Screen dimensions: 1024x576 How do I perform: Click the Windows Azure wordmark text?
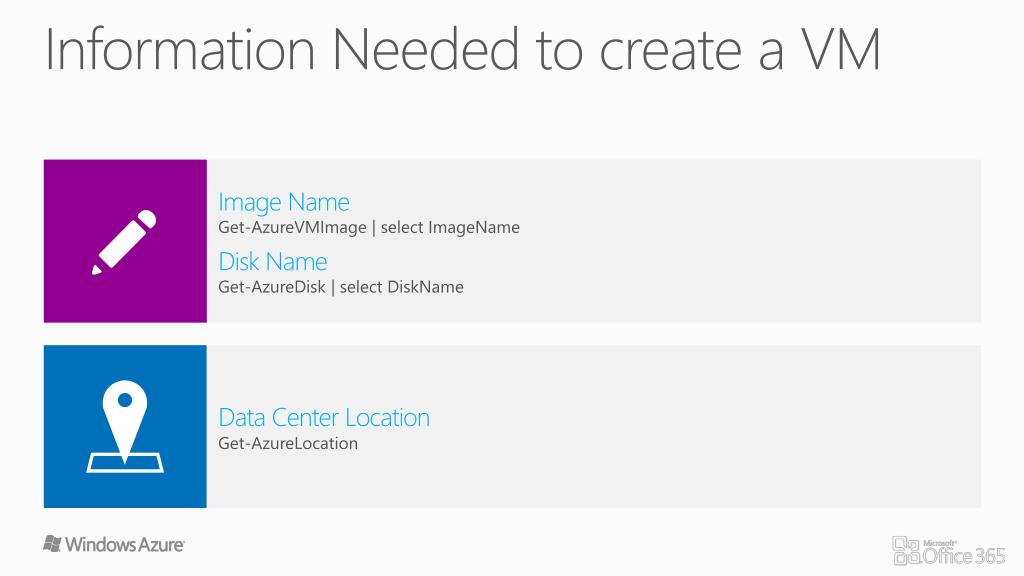[124, 545]
